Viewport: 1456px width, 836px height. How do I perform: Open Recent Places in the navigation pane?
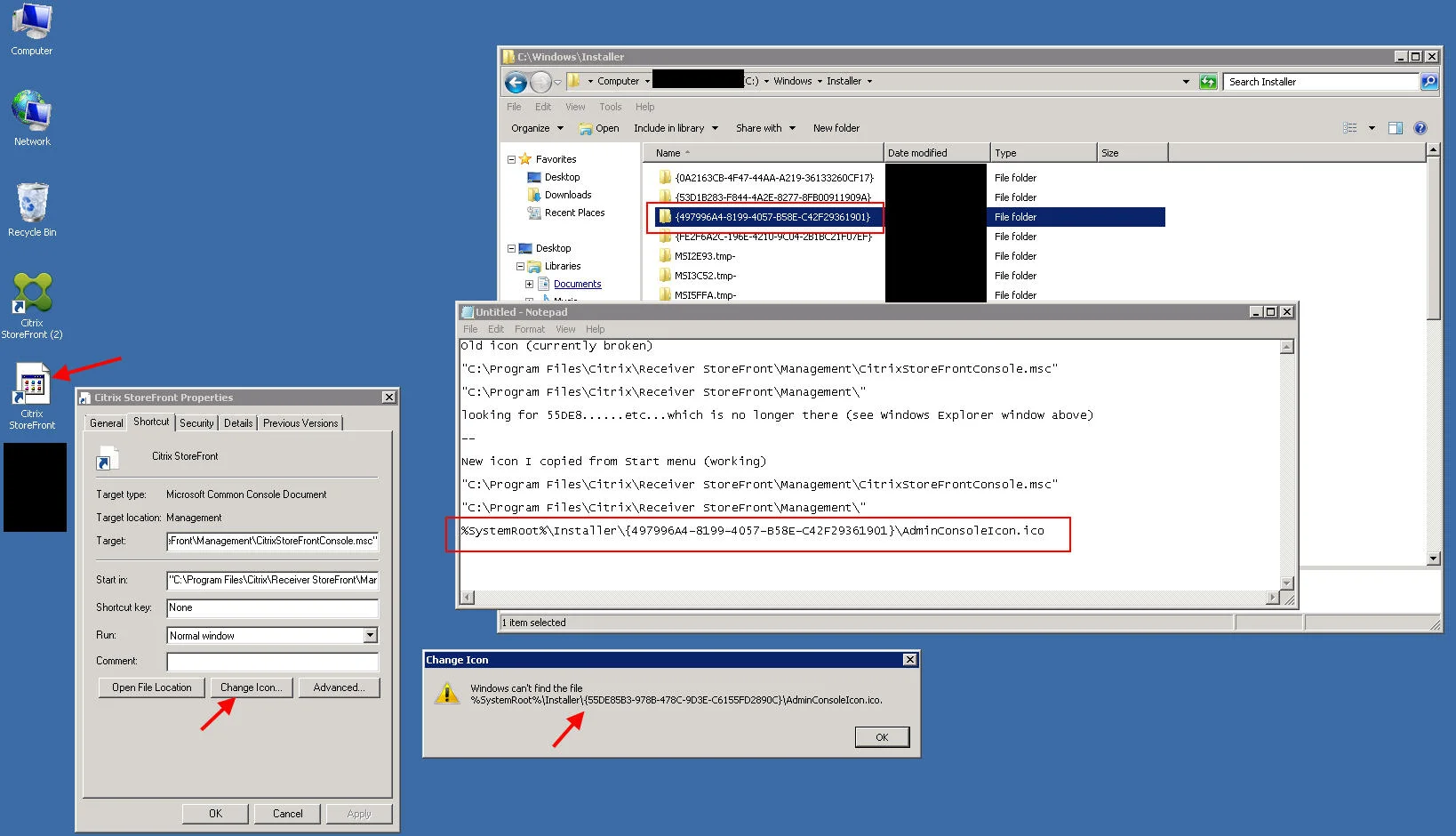[565, 213]
